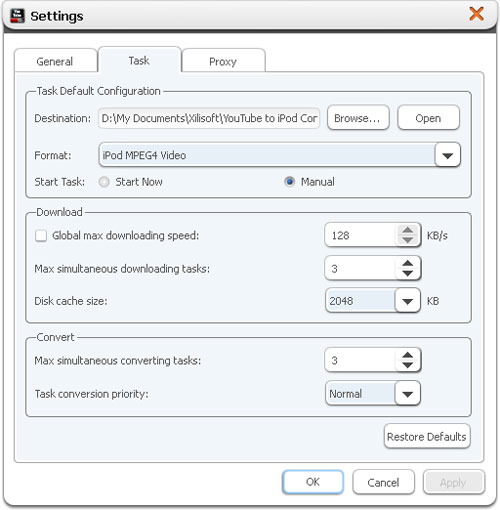Open Task conversion priority dropdown arrow
The image size is (500, 510).
[x=407, y=394]
